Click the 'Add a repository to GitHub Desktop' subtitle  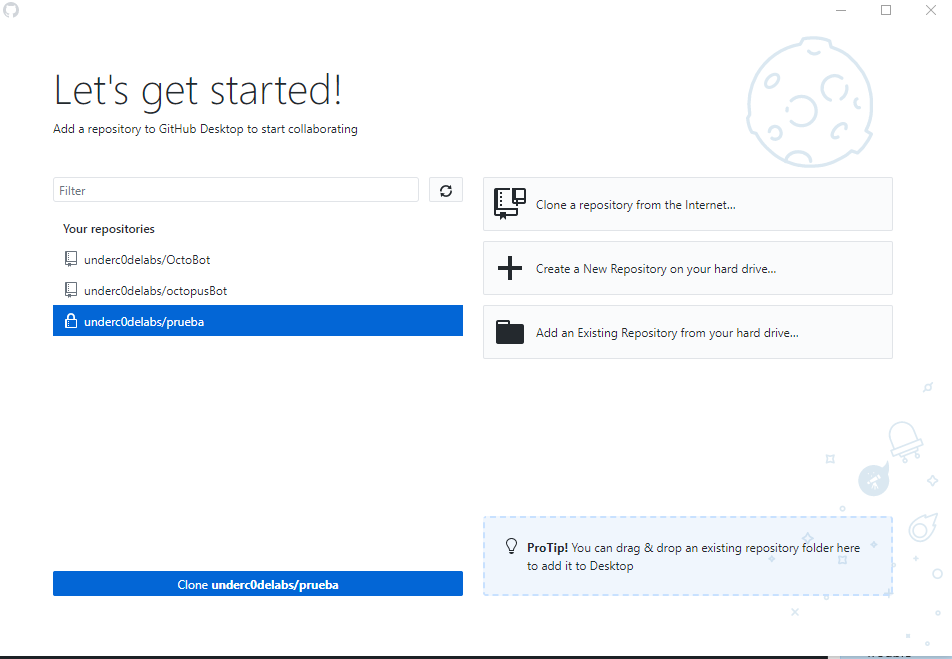pos(205,129)
